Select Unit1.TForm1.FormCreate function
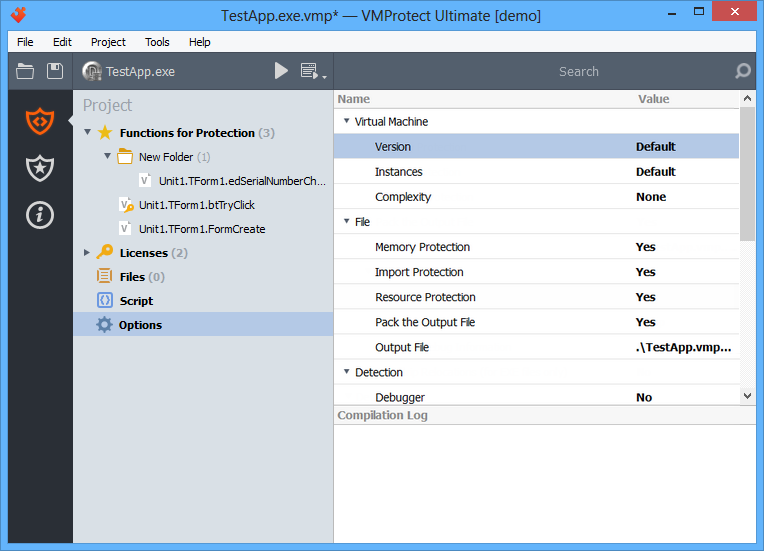 click(203, 228)
